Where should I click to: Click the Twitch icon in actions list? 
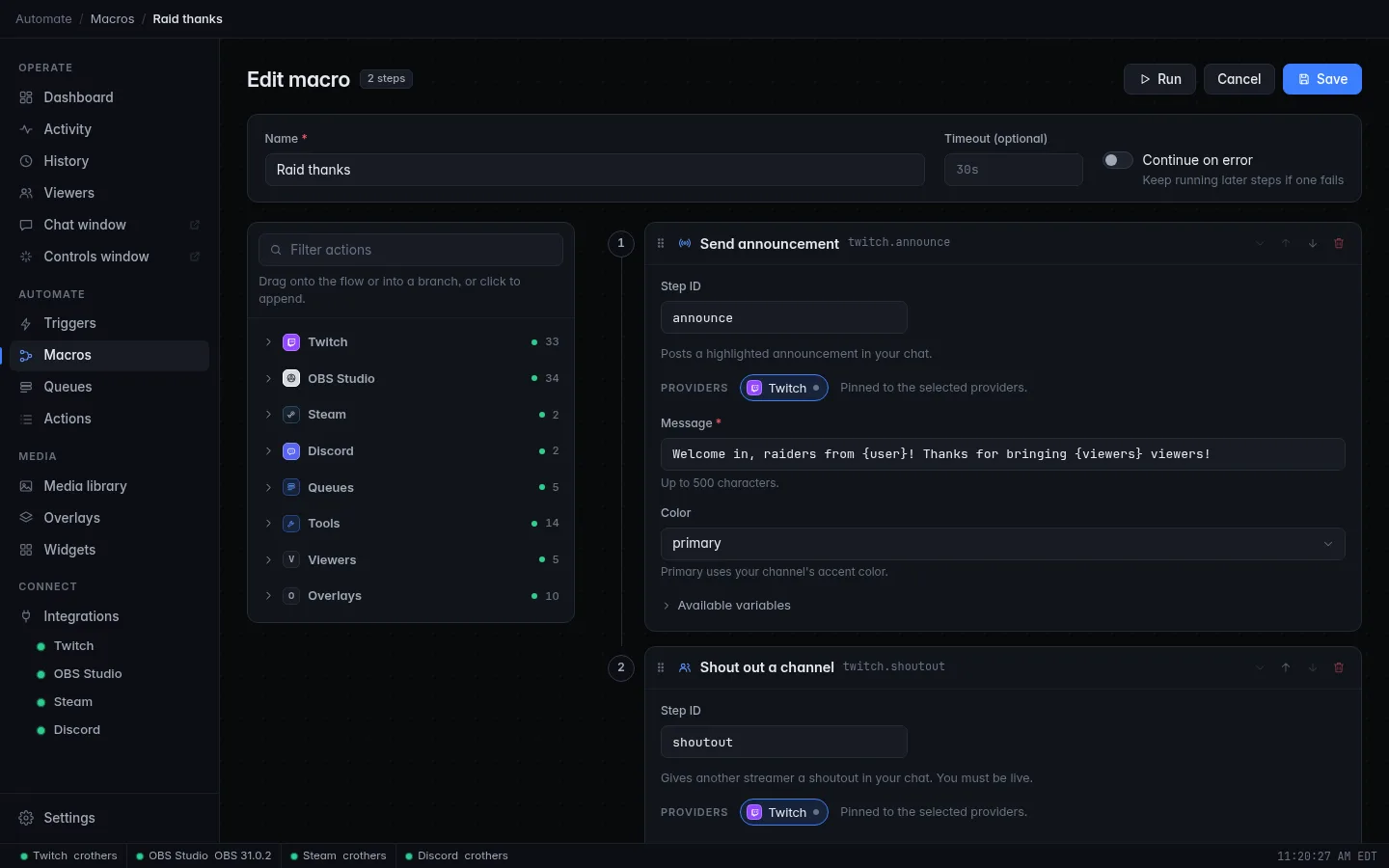[291, 342]
